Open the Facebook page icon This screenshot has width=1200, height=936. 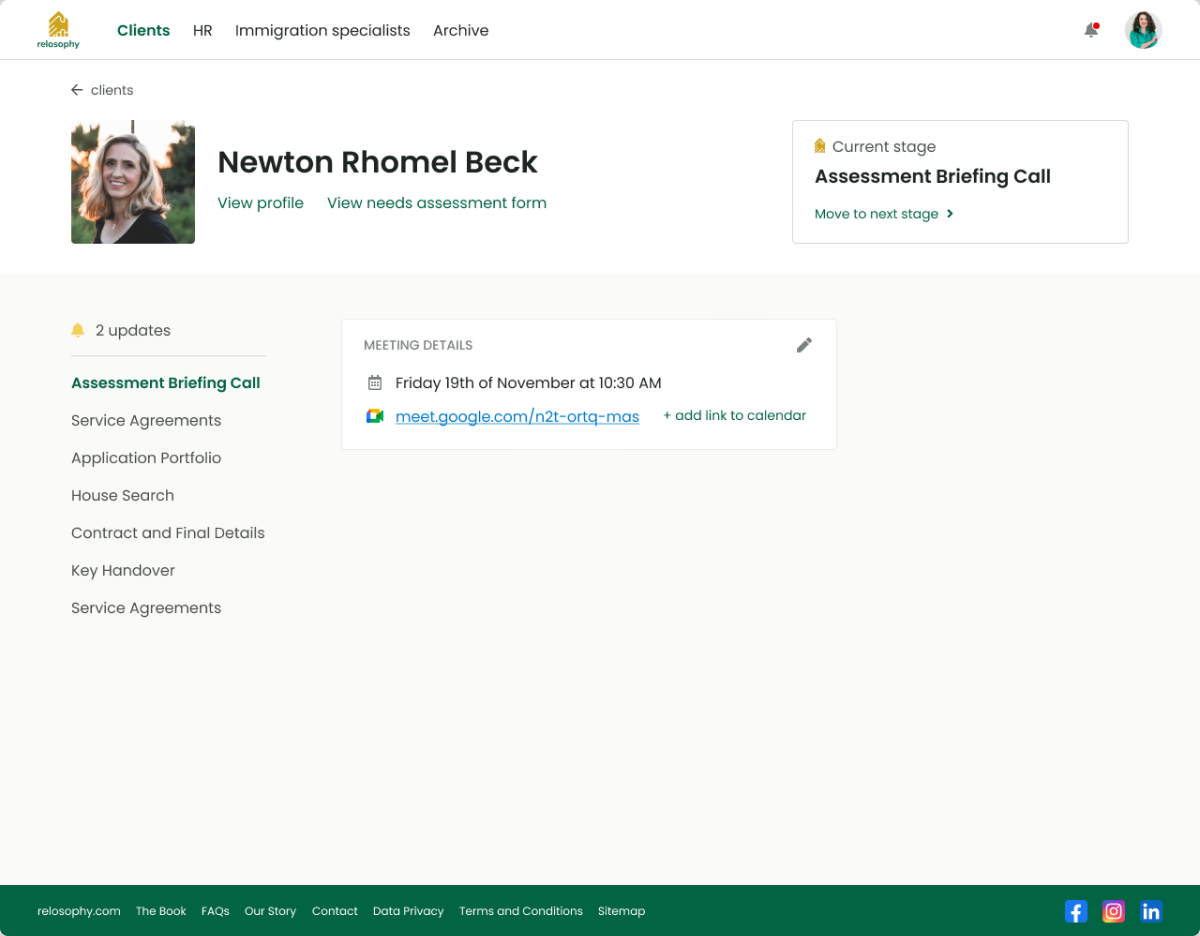pyautogui.click(x=1076, y=911)
